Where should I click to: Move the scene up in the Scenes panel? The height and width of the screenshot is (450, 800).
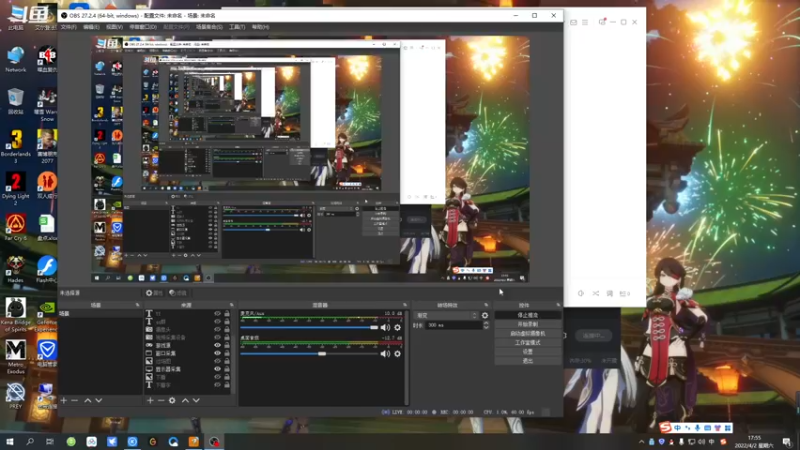coord(88,401)
